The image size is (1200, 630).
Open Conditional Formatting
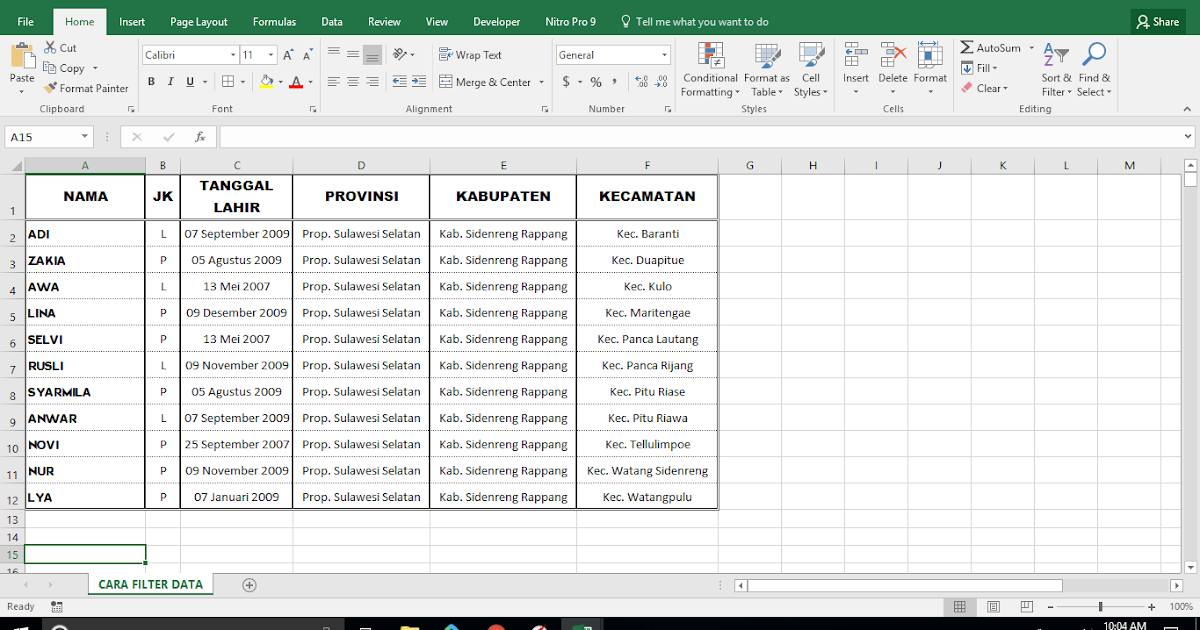(710, 68)
